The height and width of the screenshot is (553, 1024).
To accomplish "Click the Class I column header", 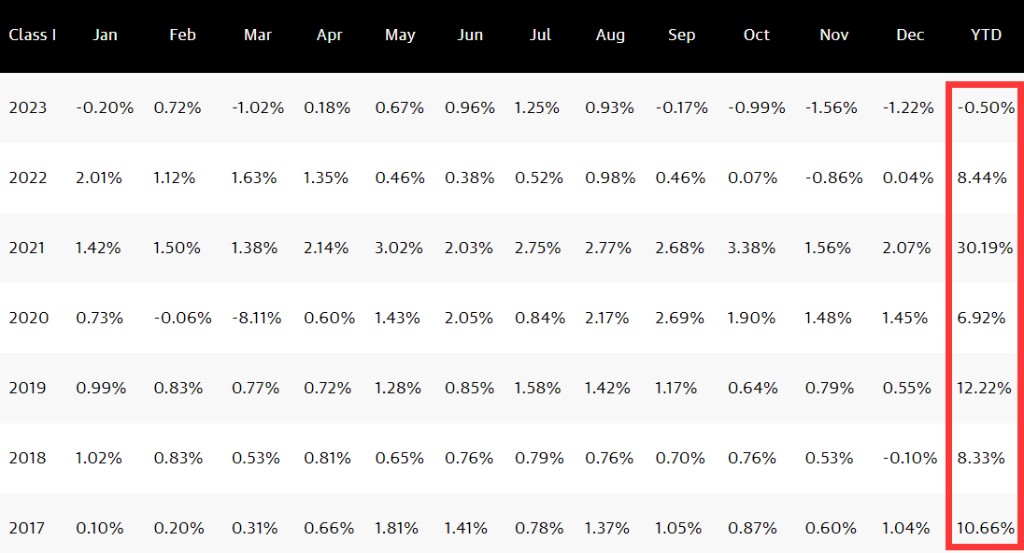I will pos(32,35).
